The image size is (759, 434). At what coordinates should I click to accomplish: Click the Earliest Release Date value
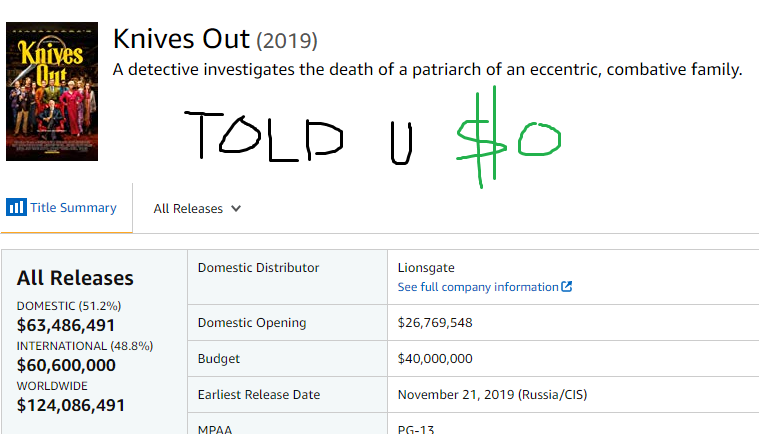492,394
